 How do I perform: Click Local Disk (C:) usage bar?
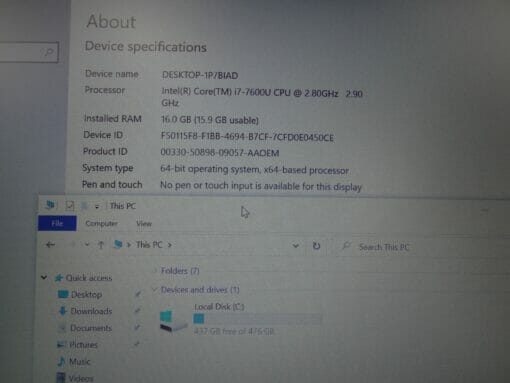point(257,319)
